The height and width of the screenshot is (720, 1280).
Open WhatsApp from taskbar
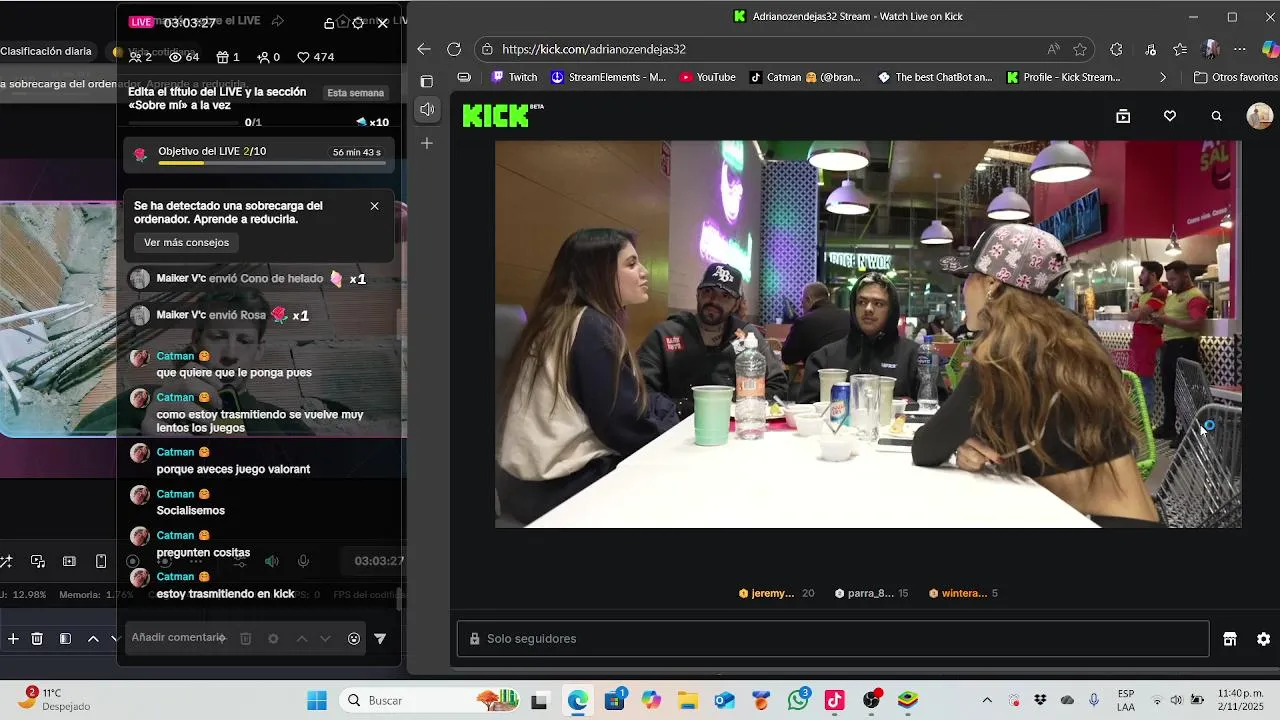798,700
